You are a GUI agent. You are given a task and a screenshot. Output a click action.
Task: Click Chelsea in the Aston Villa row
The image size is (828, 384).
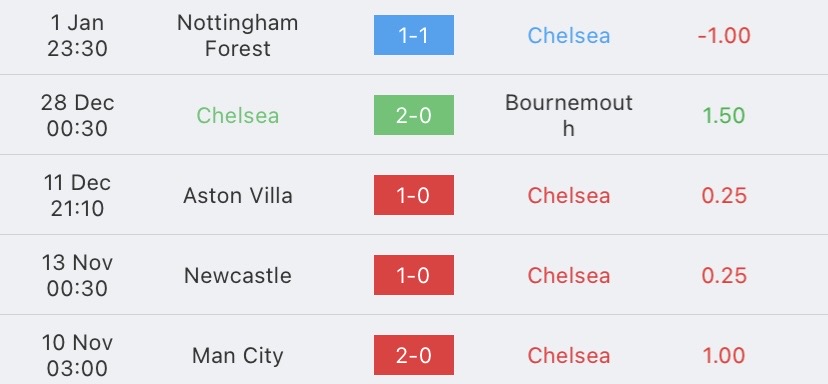click(x=569, y=195)
